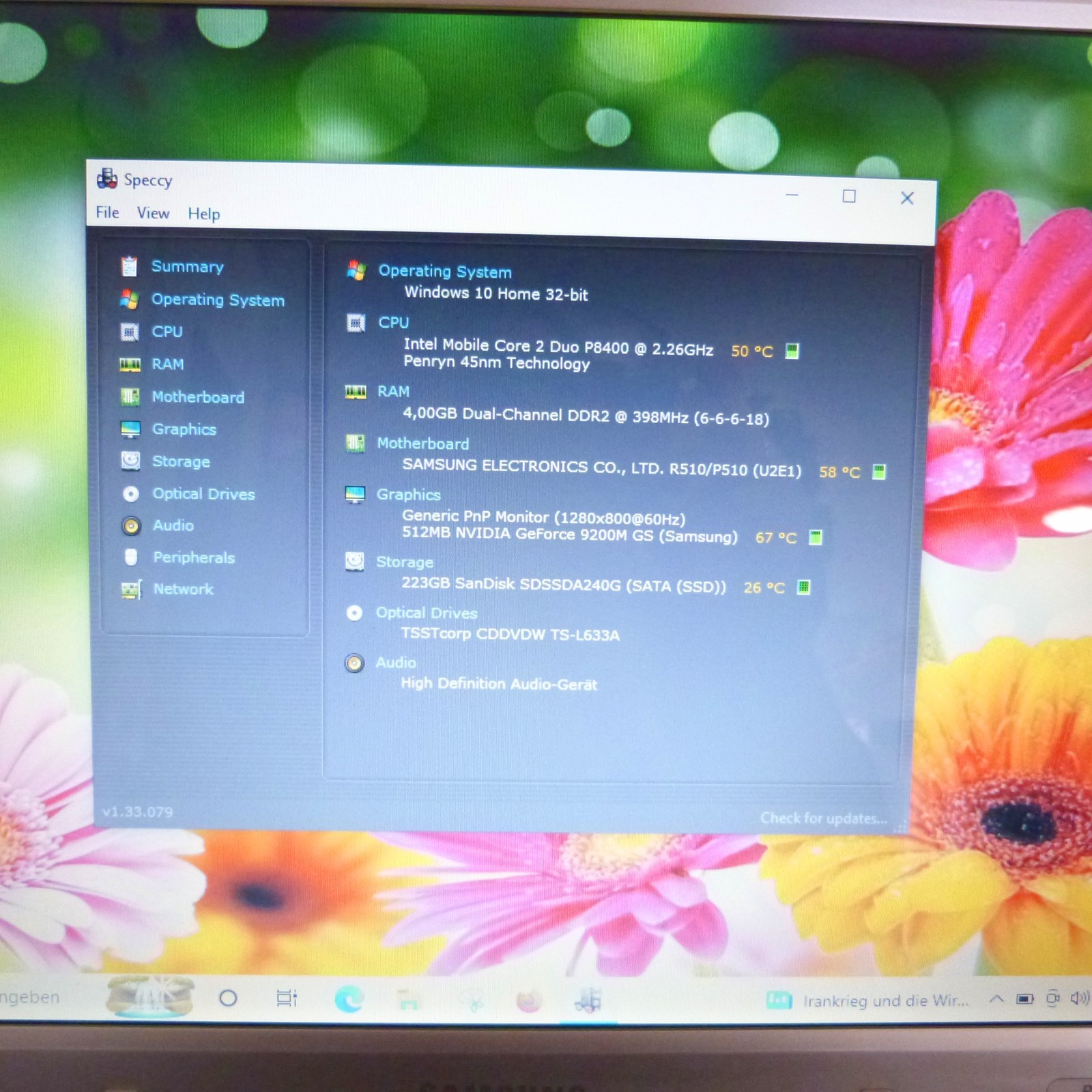This screenshot has width=1092, height=1092.
Task: Select Audio in the sidebar
Action: [173, 526]
